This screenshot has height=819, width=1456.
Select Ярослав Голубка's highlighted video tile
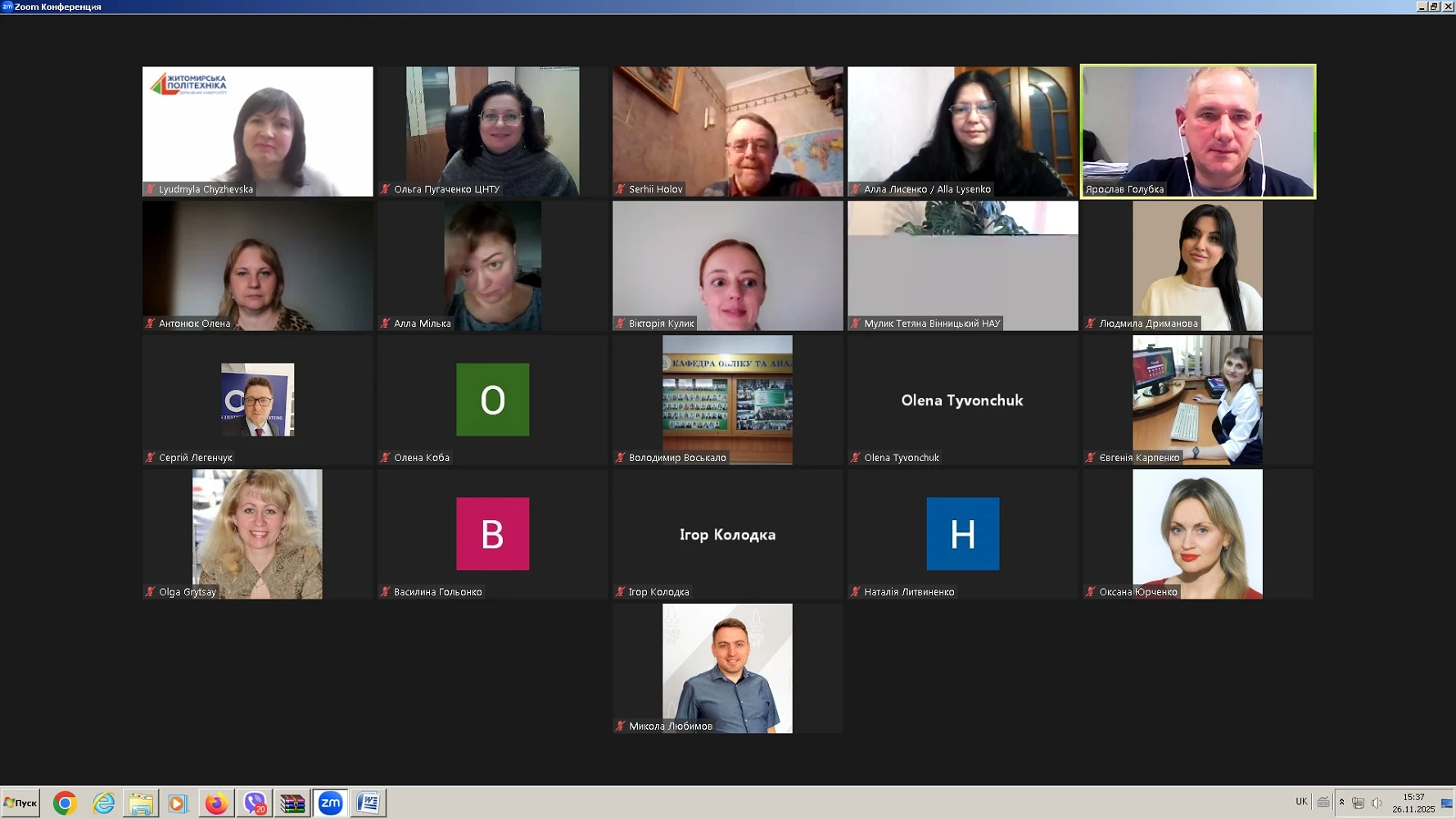click(1198, 131)
